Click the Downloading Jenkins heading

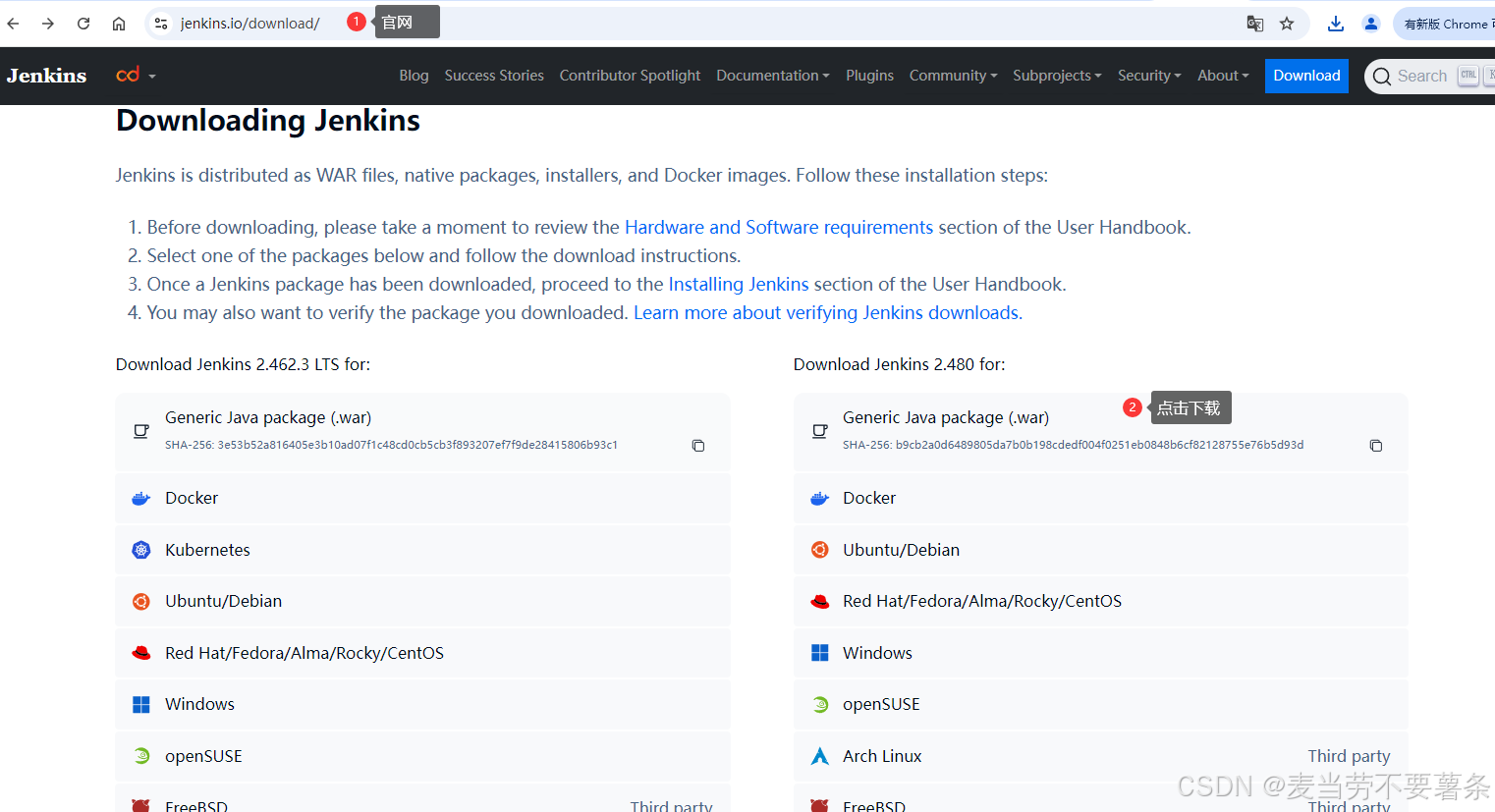point(268,120)
